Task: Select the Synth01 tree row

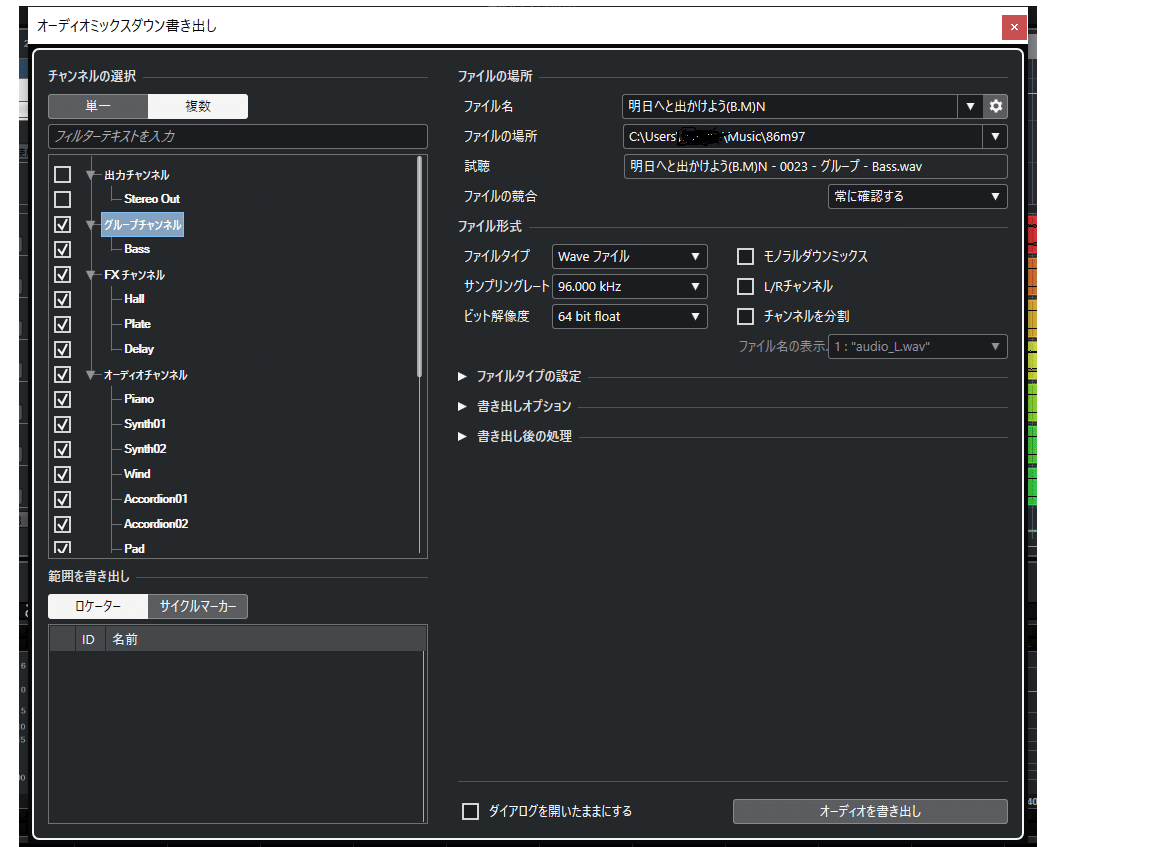Action: 145,424
